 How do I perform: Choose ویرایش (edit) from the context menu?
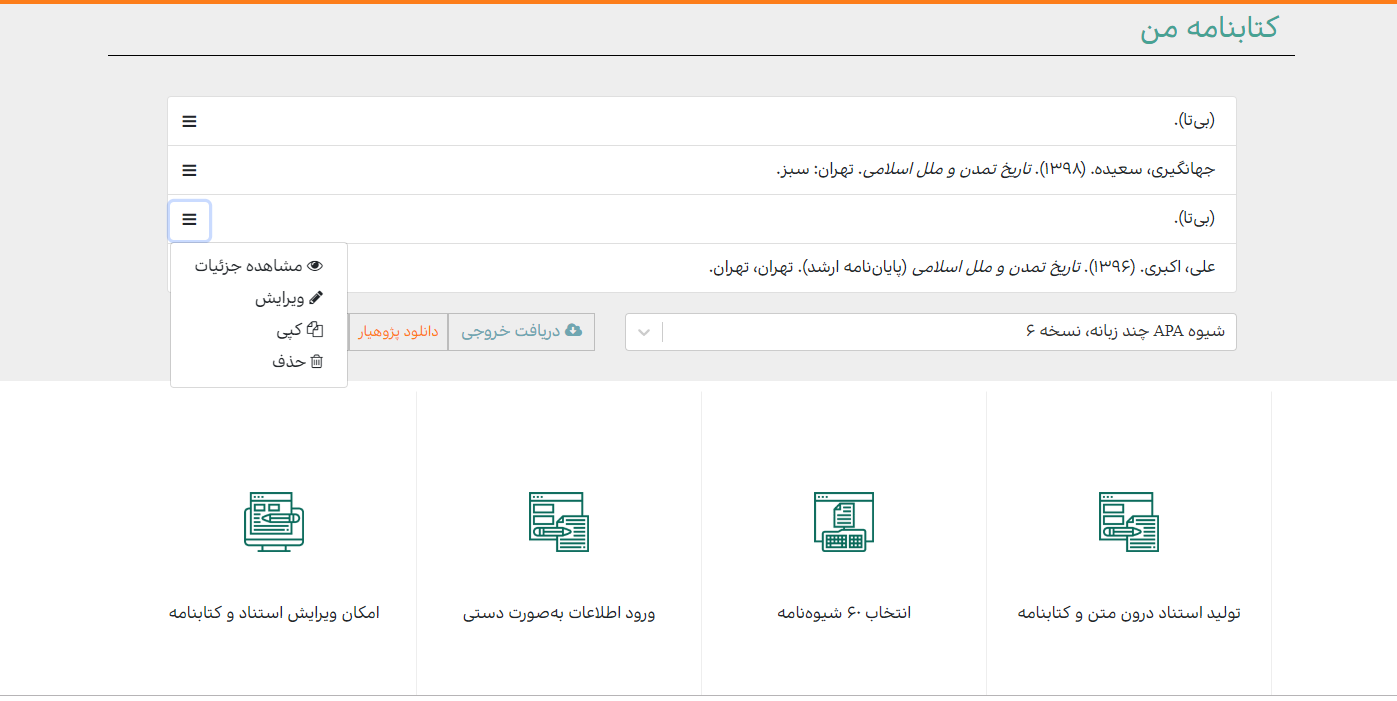(x=288, y=298)
